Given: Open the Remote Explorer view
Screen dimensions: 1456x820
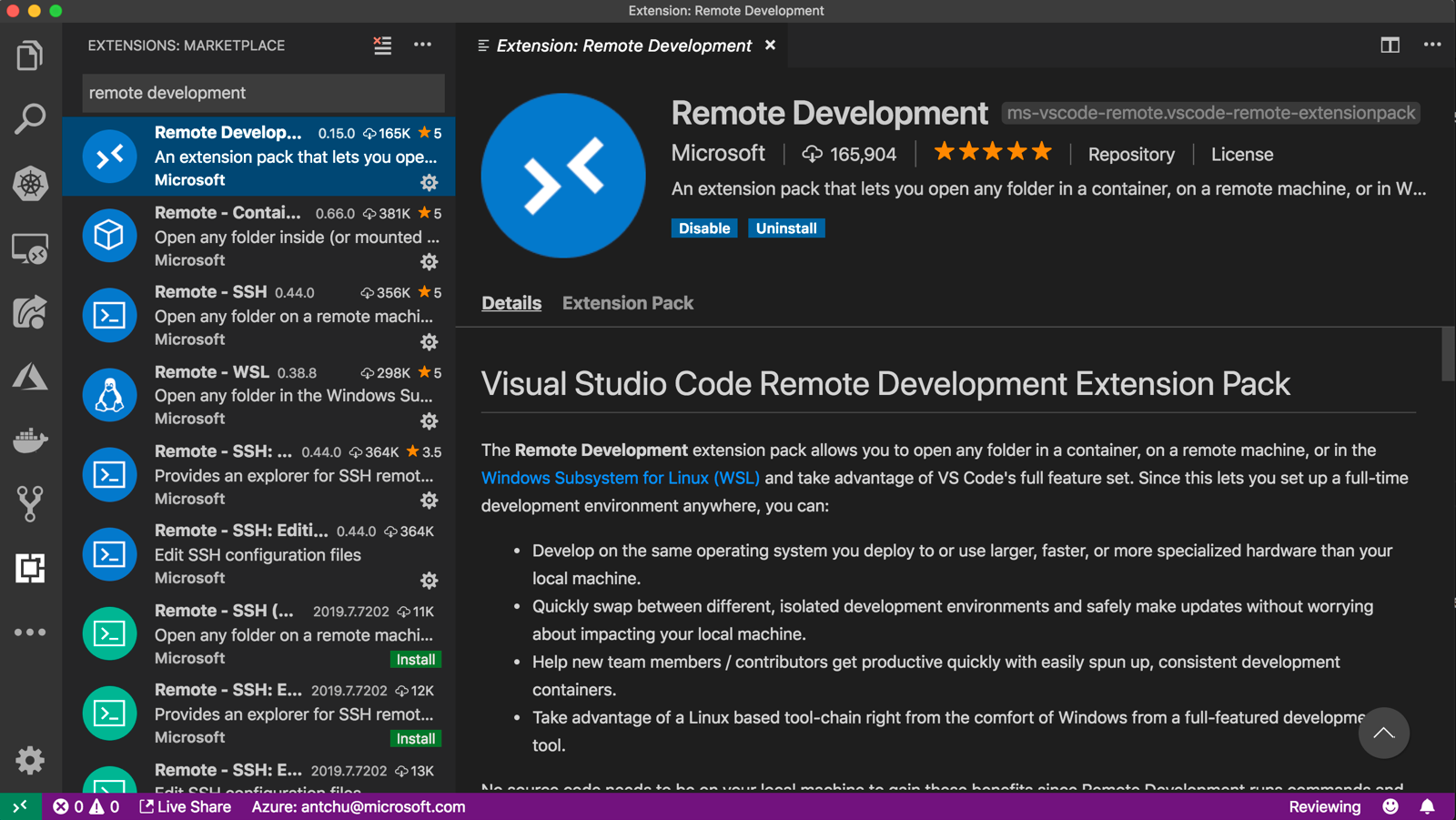Looking at the screenshot, I should tap(30, 248).
